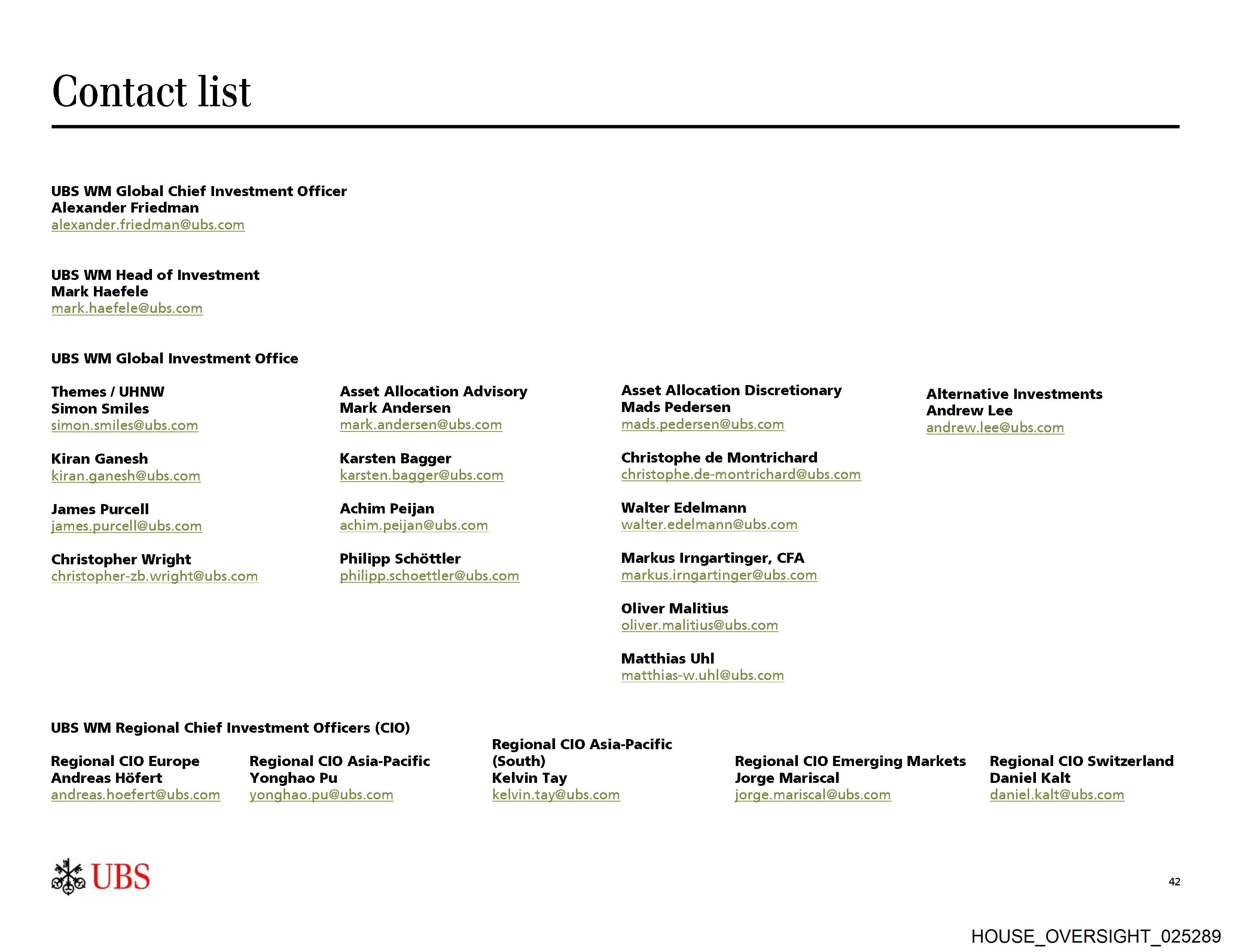The width and height of the screenshot is (1235, 952).
Task: Open daniel.kalt@ubs.com email link
Action: [1056, 795]
